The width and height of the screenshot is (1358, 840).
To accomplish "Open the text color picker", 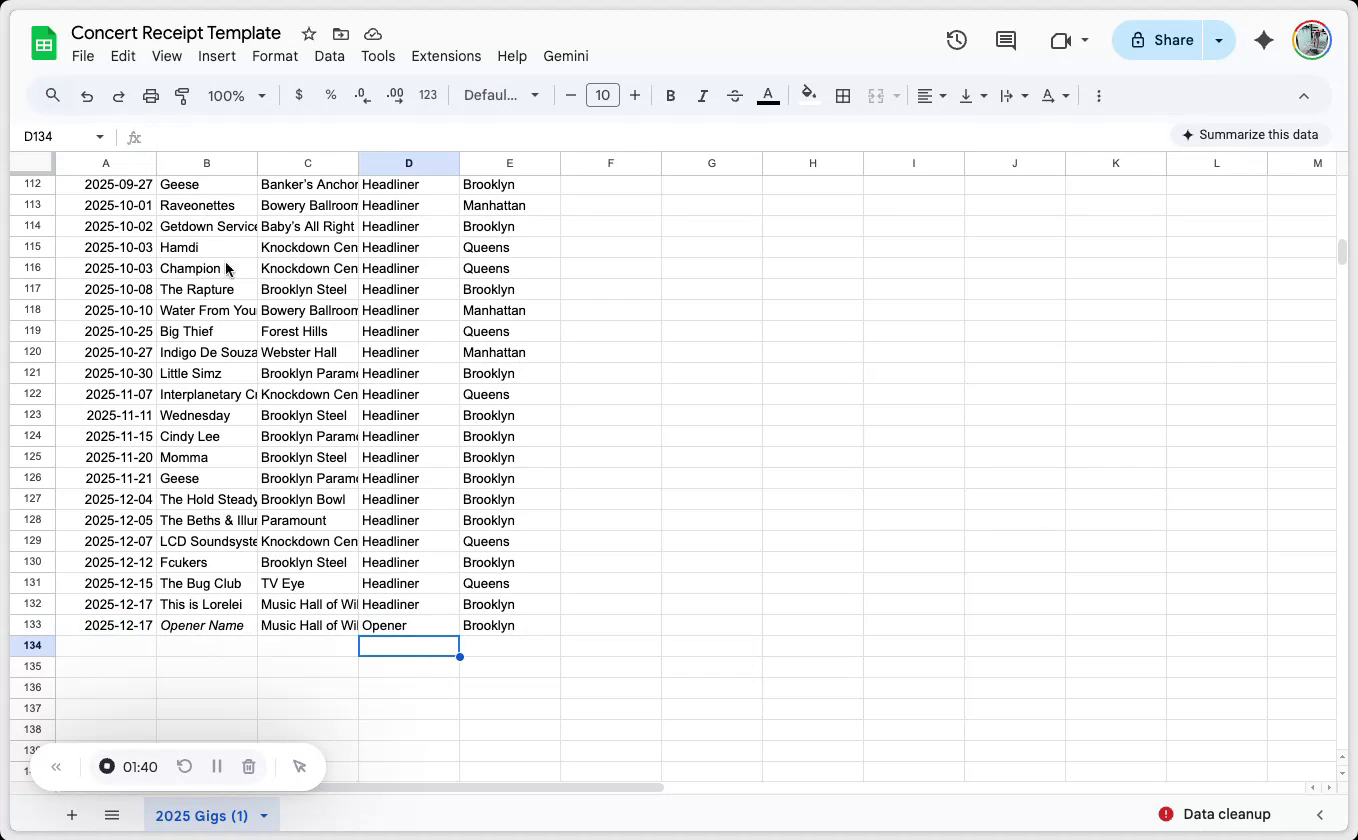I will pos(768,96).
